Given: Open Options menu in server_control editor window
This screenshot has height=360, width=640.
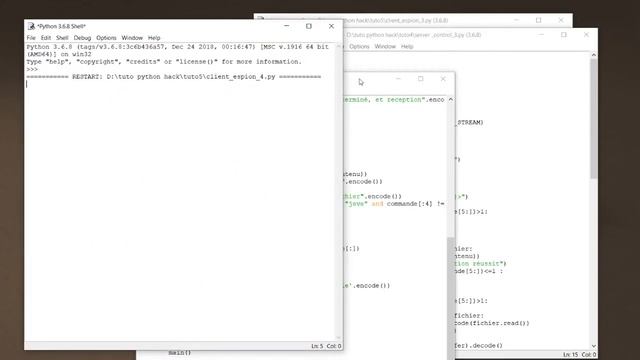Looking at the screenshot, I should 359,47.
